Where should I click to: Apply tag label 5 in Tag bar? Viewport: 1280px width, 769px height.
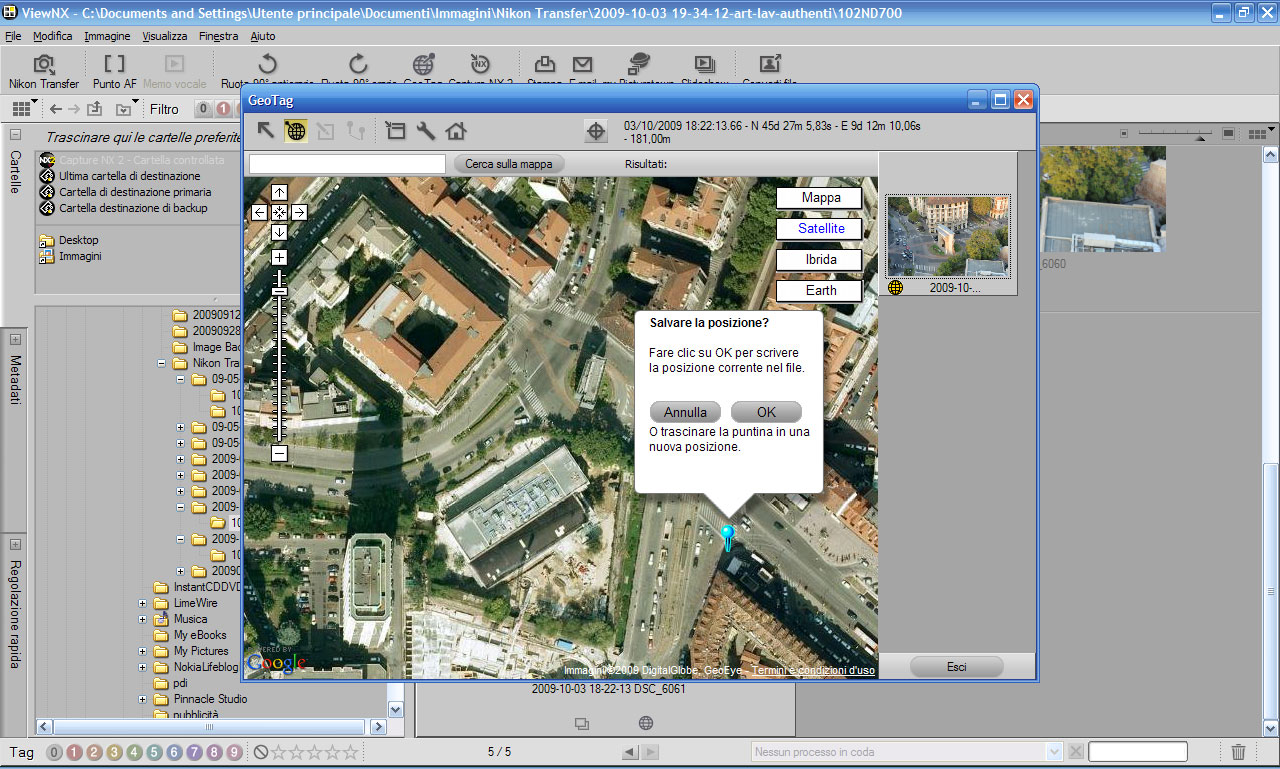154,752
